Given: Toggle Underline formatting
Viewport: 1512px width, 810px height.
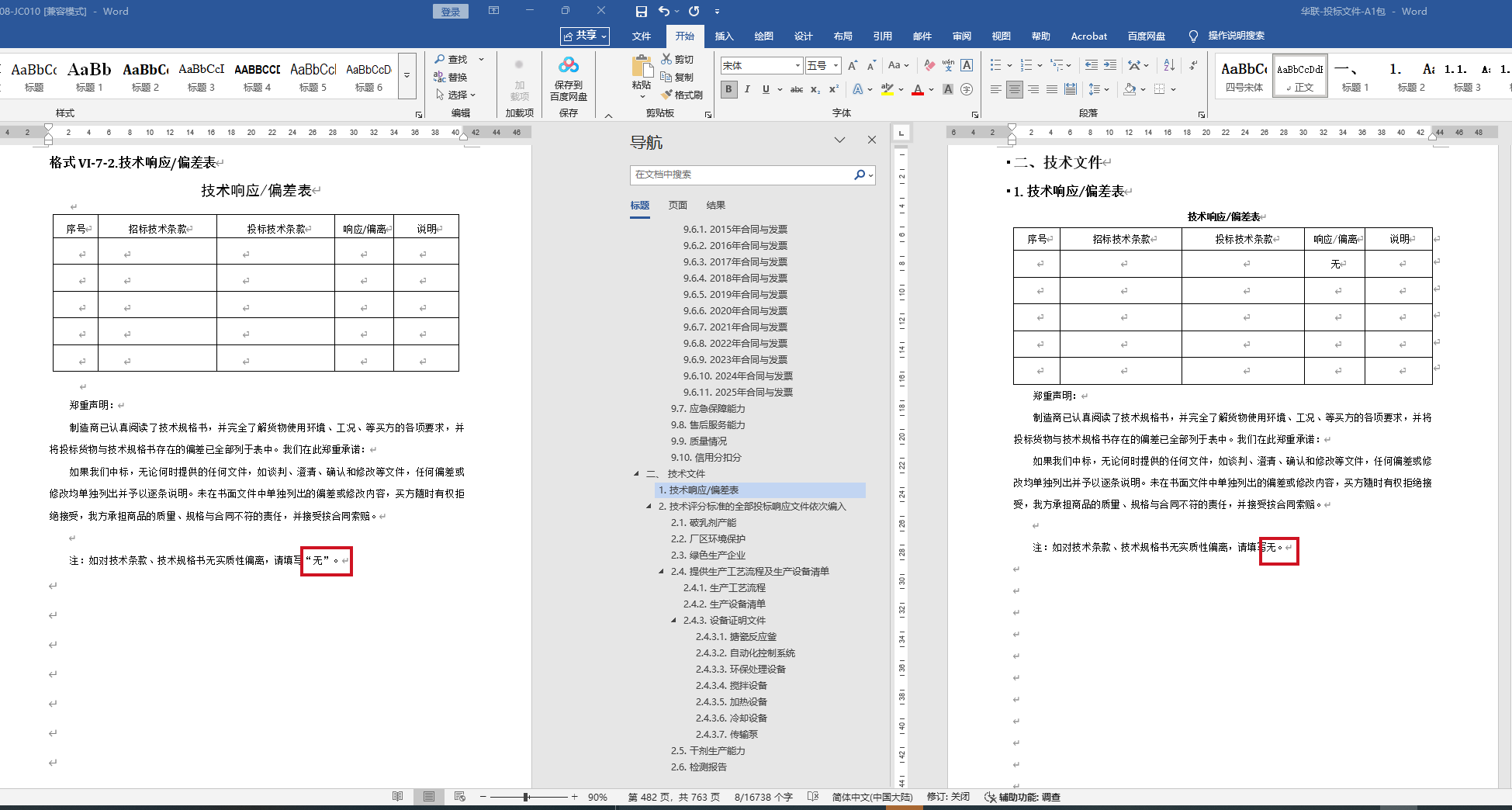Looking at the screenshot, I should [766, 89].
